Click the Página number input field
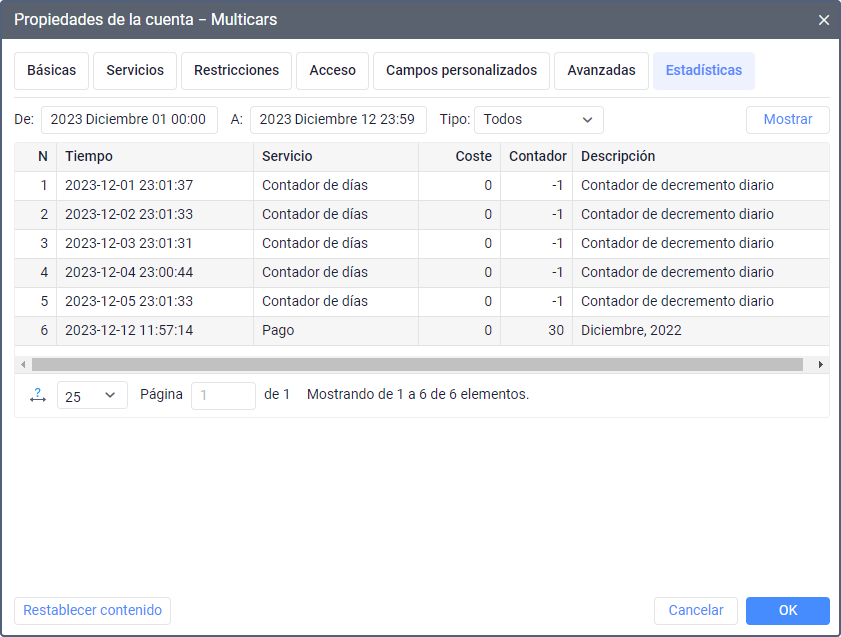The image size is (841, 637). tap(223, 395)
